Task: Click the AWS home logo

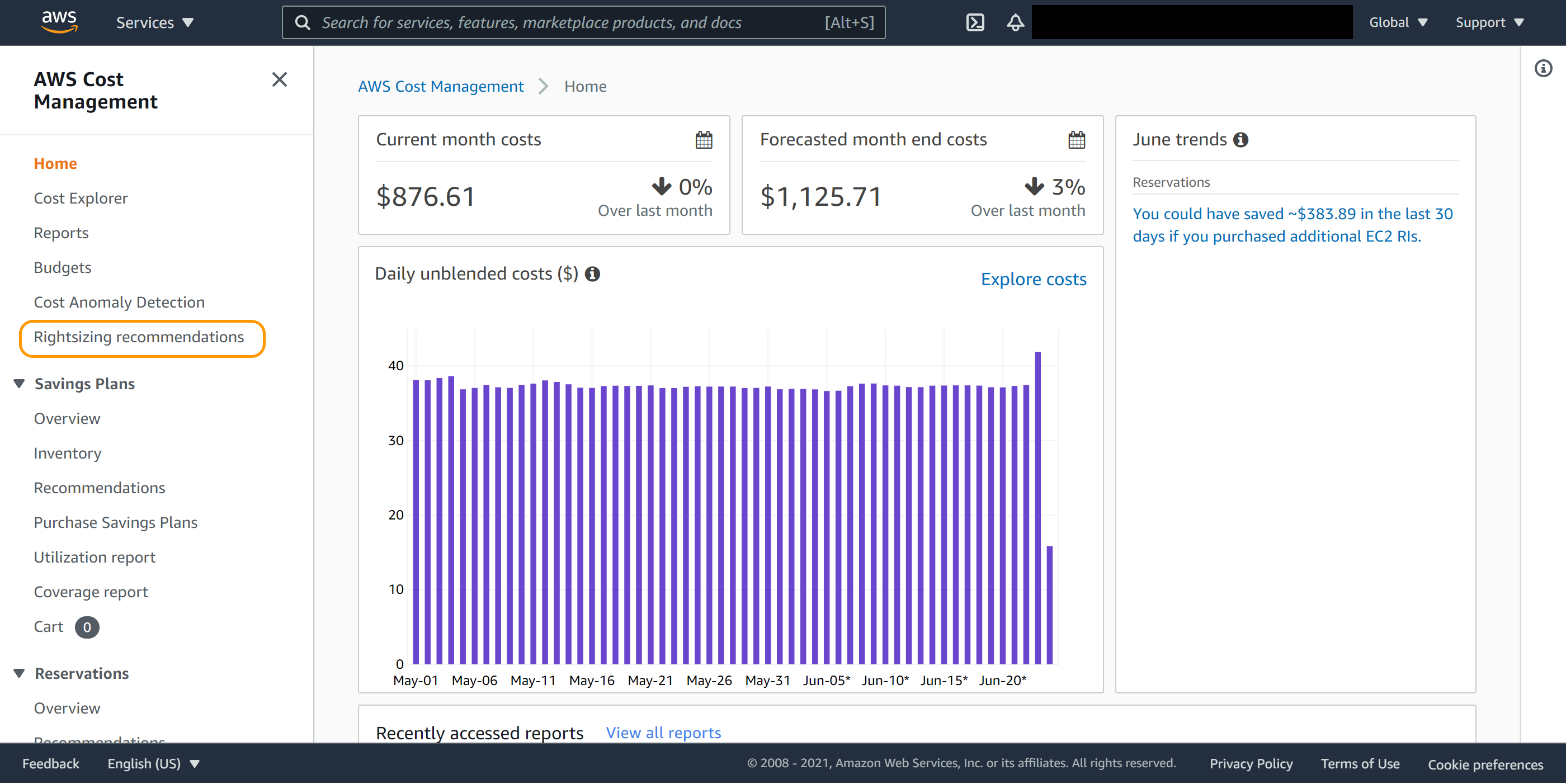Action: pyautogui.click(x=59, y=22)
